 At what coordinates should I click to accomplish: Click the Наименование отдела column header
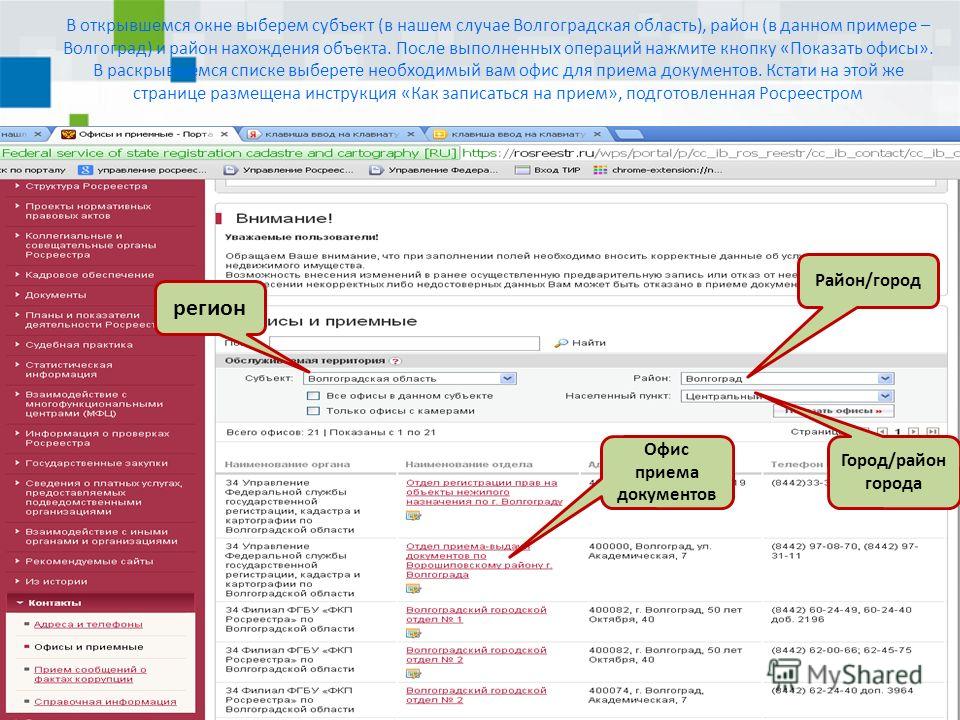coord(469,465)
